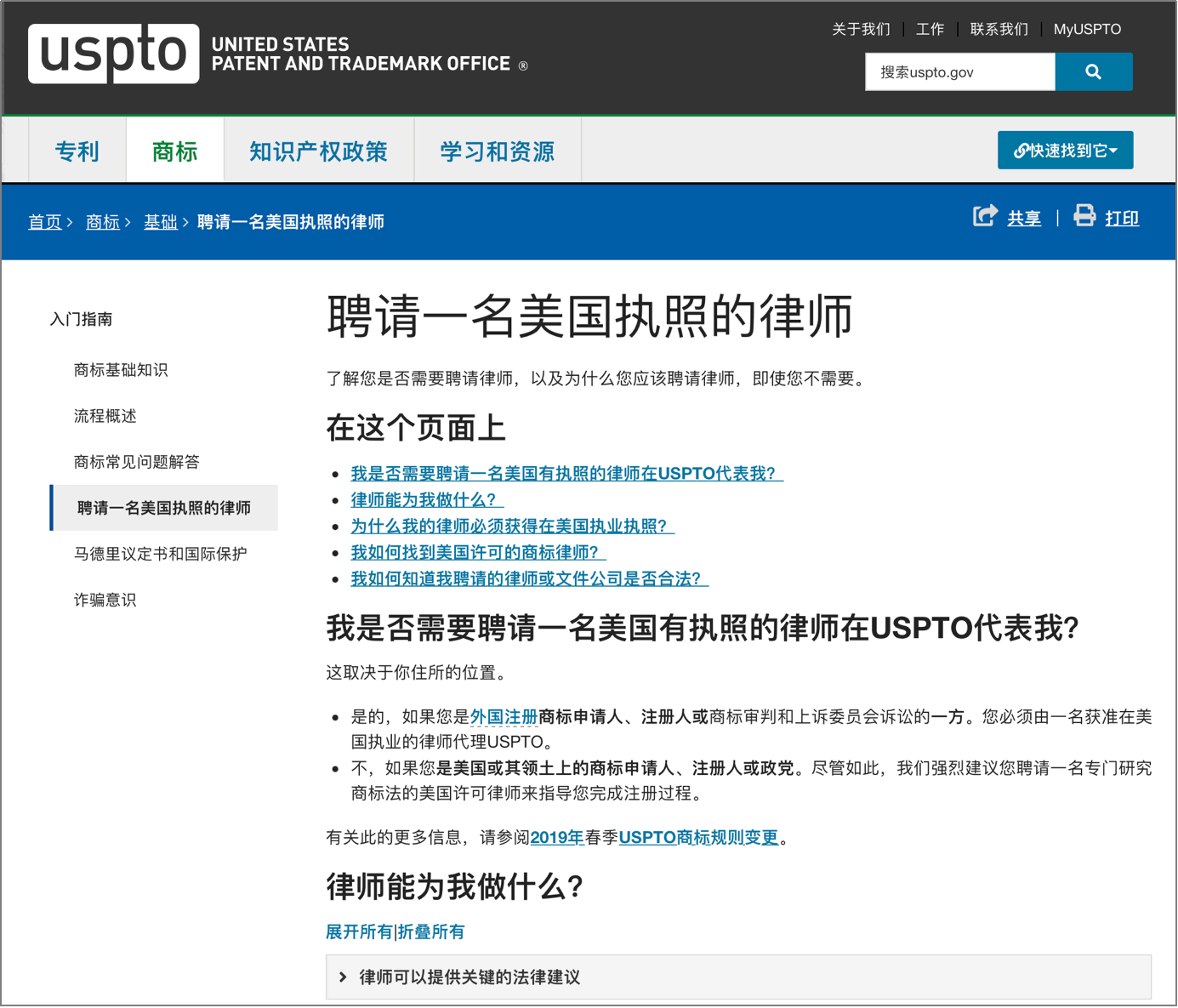This screenshot has width=1178, height=1008.
Task: Open the 知识产权政策 menu tab
Action: point(319,151)
